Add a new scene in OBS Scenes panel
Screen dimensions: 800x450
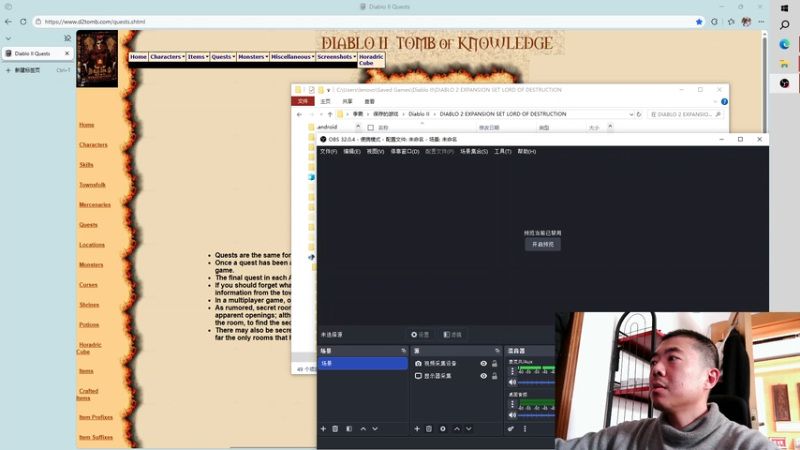click(323, 429)
